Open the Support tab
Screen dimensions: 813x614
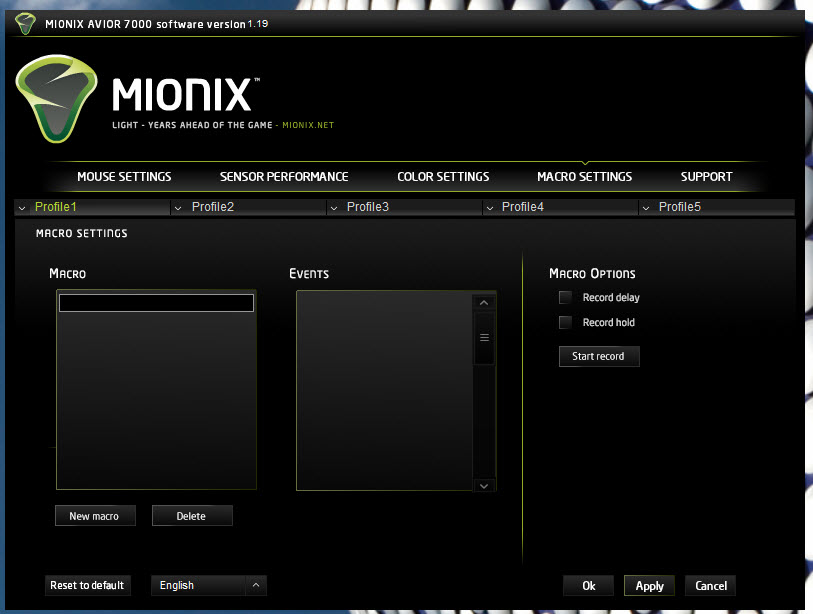pyautogui.click(x=706, y=177)
